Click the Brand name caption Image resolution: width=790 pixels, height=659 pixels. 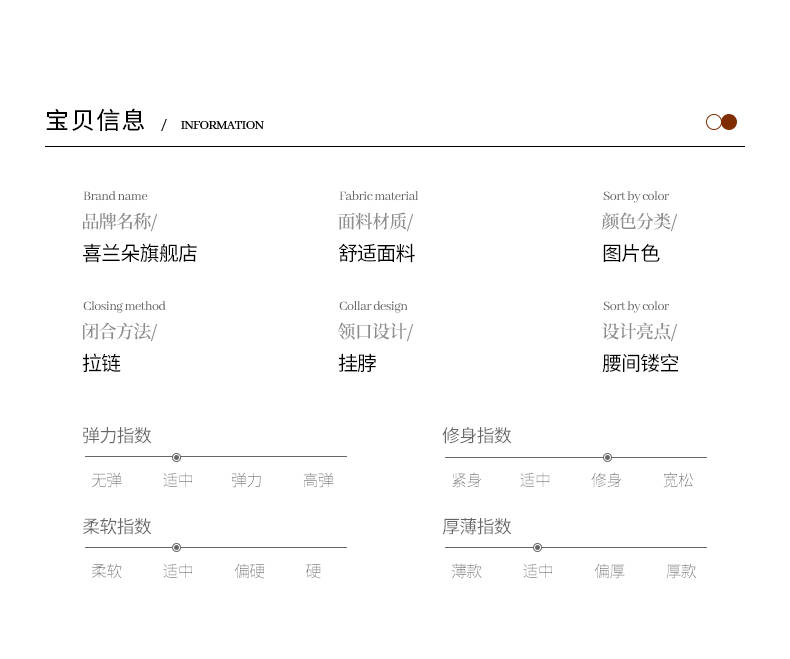pyautogui.click(x=115, y=195)
